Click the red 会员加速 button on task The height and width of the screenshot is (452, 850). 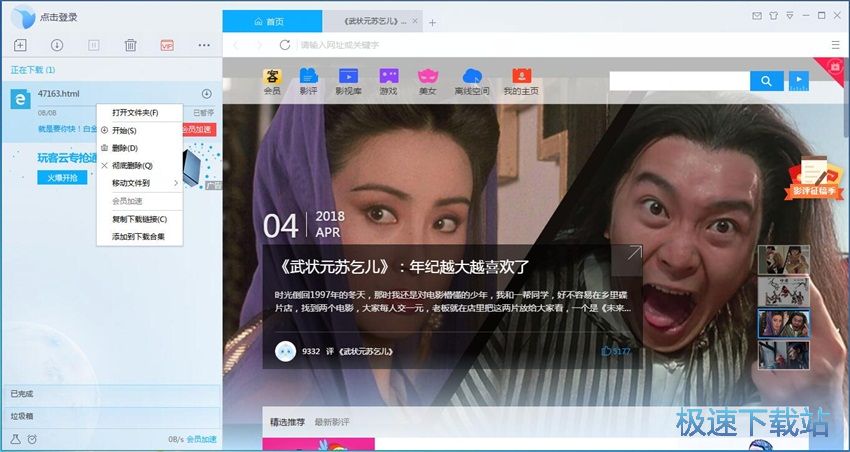(199, 130)
